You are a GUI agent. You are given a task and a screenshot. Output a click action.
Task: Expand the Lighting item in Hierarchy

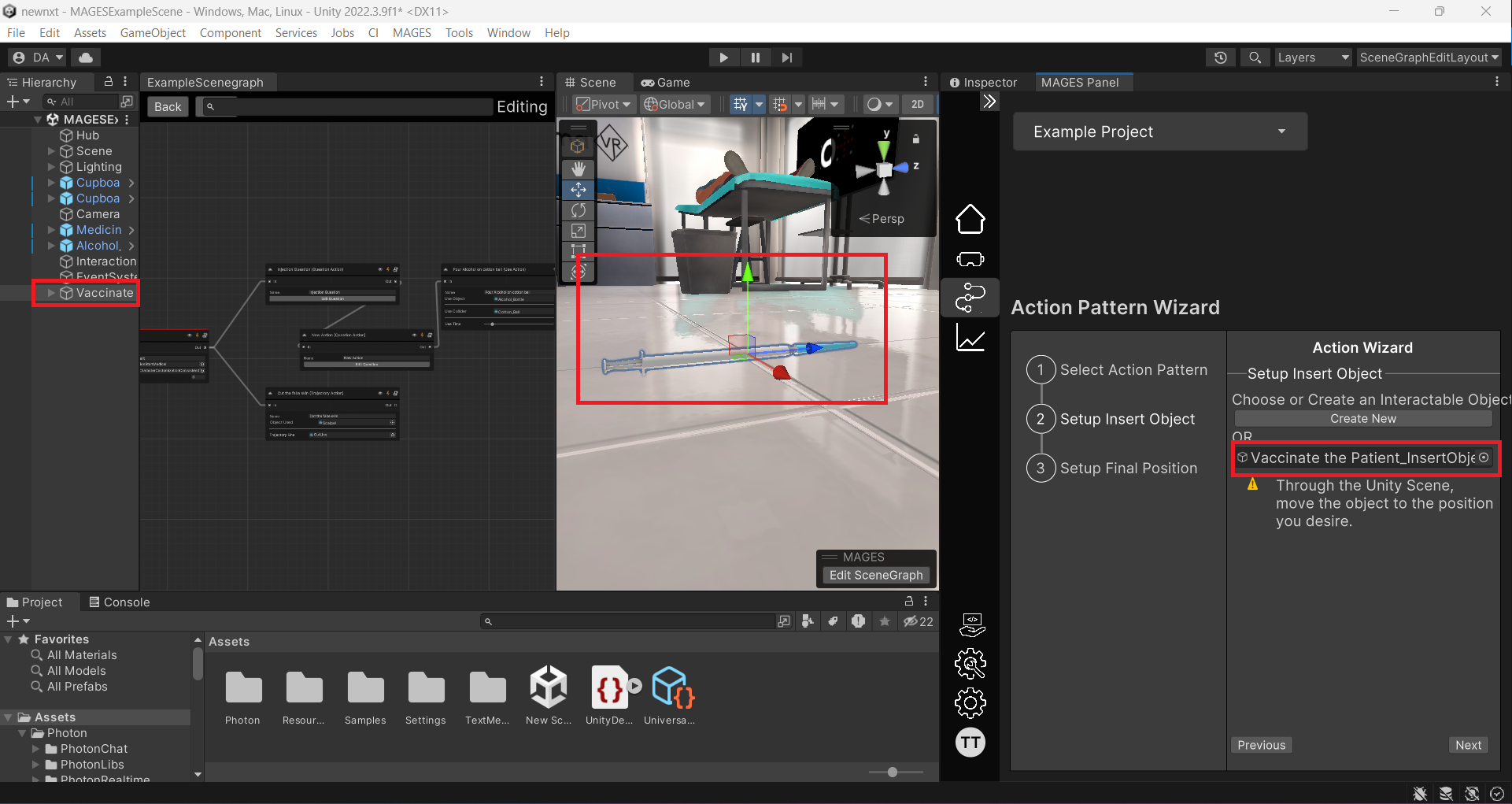tap(51, 167)
